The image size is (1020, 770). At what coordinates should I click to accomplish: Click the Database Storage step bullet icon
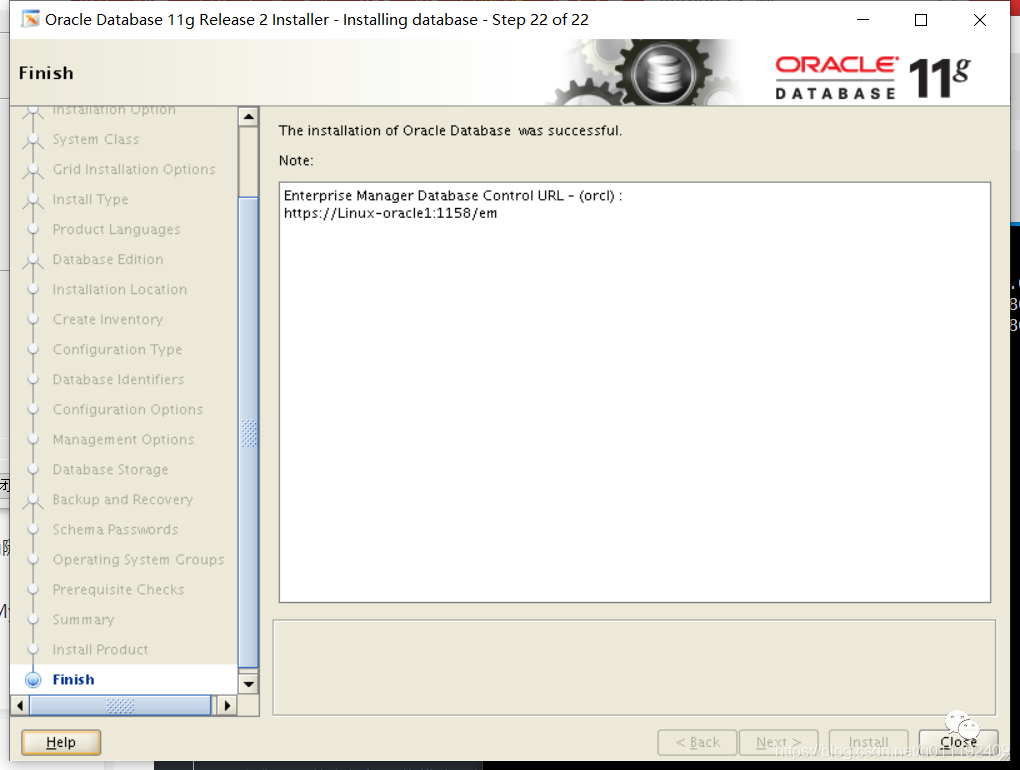click(x=33, y=469)
